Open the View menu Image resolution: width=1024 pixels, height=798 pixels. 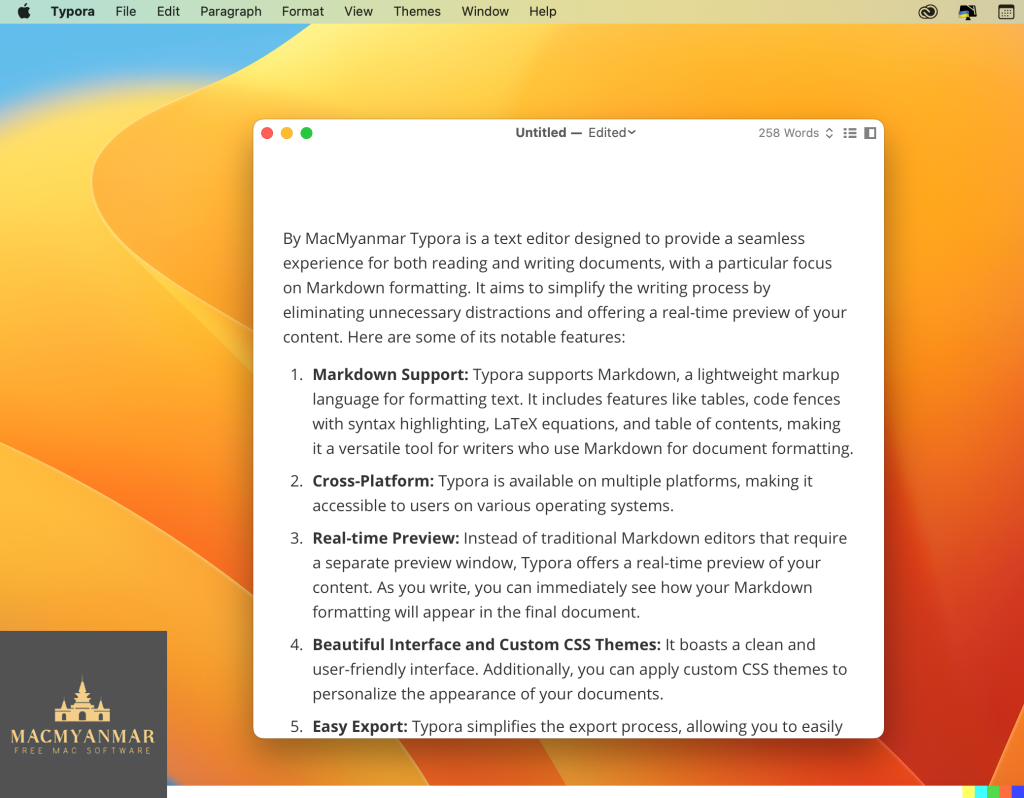pos(359,11)
